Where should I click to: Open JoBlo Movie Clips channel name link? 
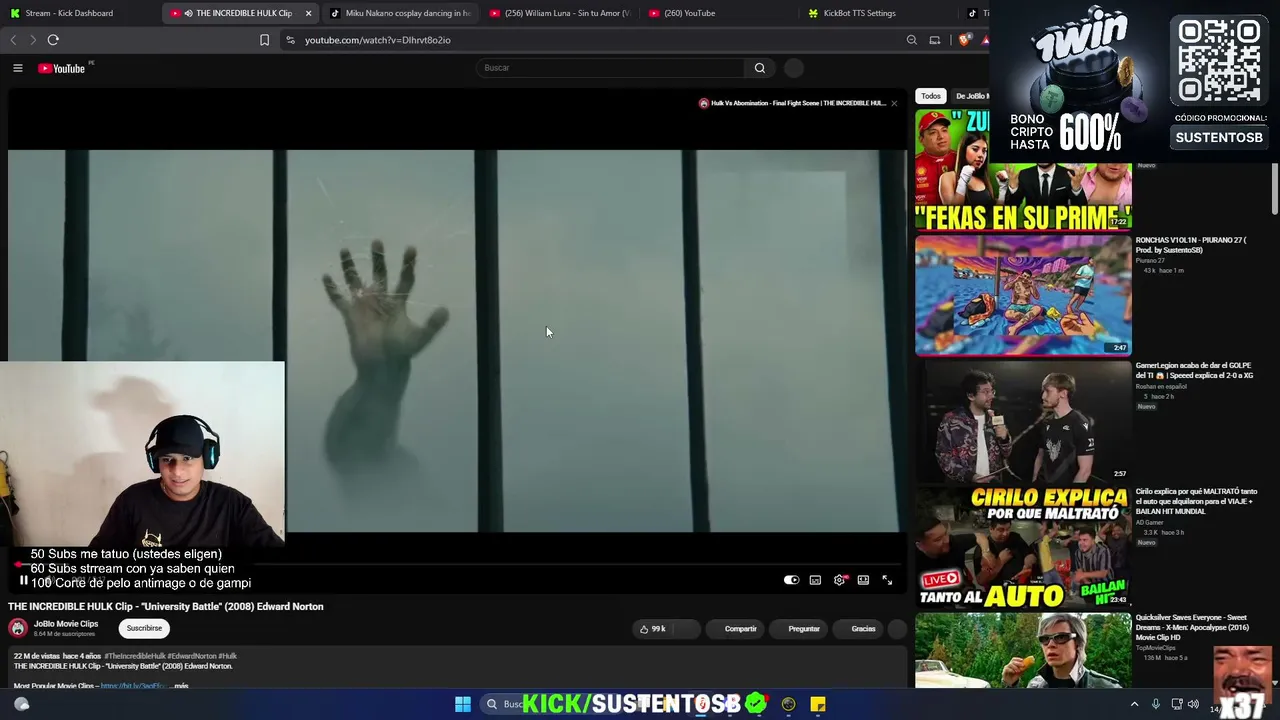coord(66,624)
